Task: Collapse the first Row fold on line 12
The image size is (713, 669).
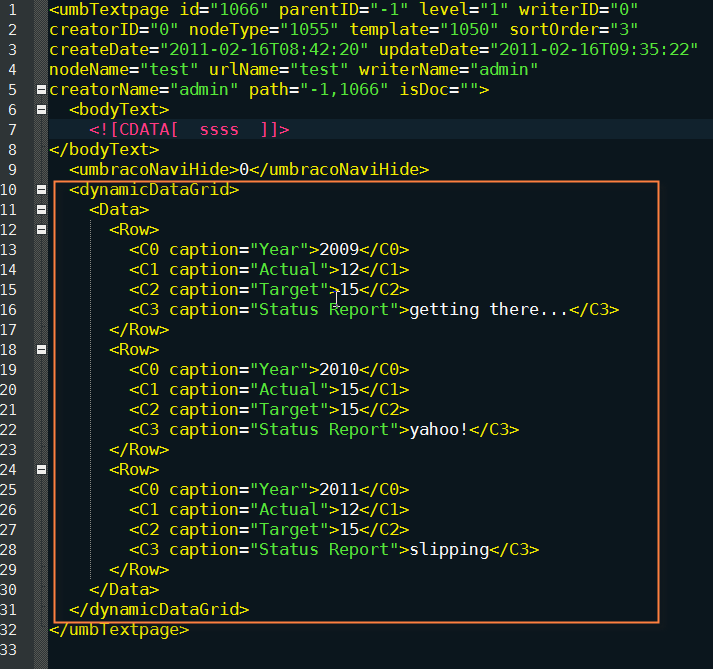Action: point(41,230)
